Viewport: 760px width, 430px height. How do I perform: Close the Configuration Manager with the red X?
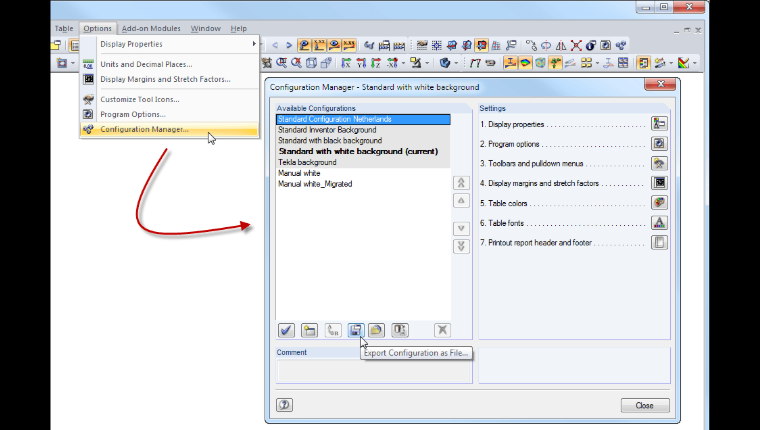coord(660,84)
